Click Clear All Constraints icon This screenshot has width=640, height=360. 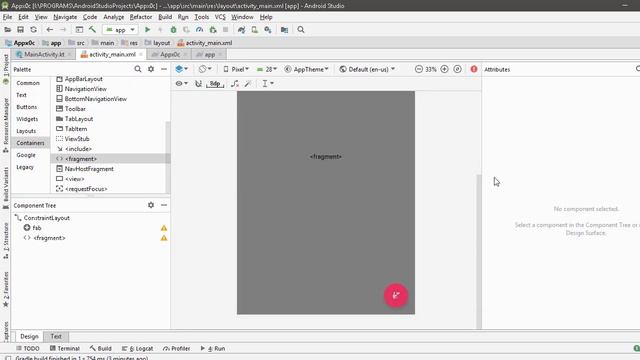point(235,84)
